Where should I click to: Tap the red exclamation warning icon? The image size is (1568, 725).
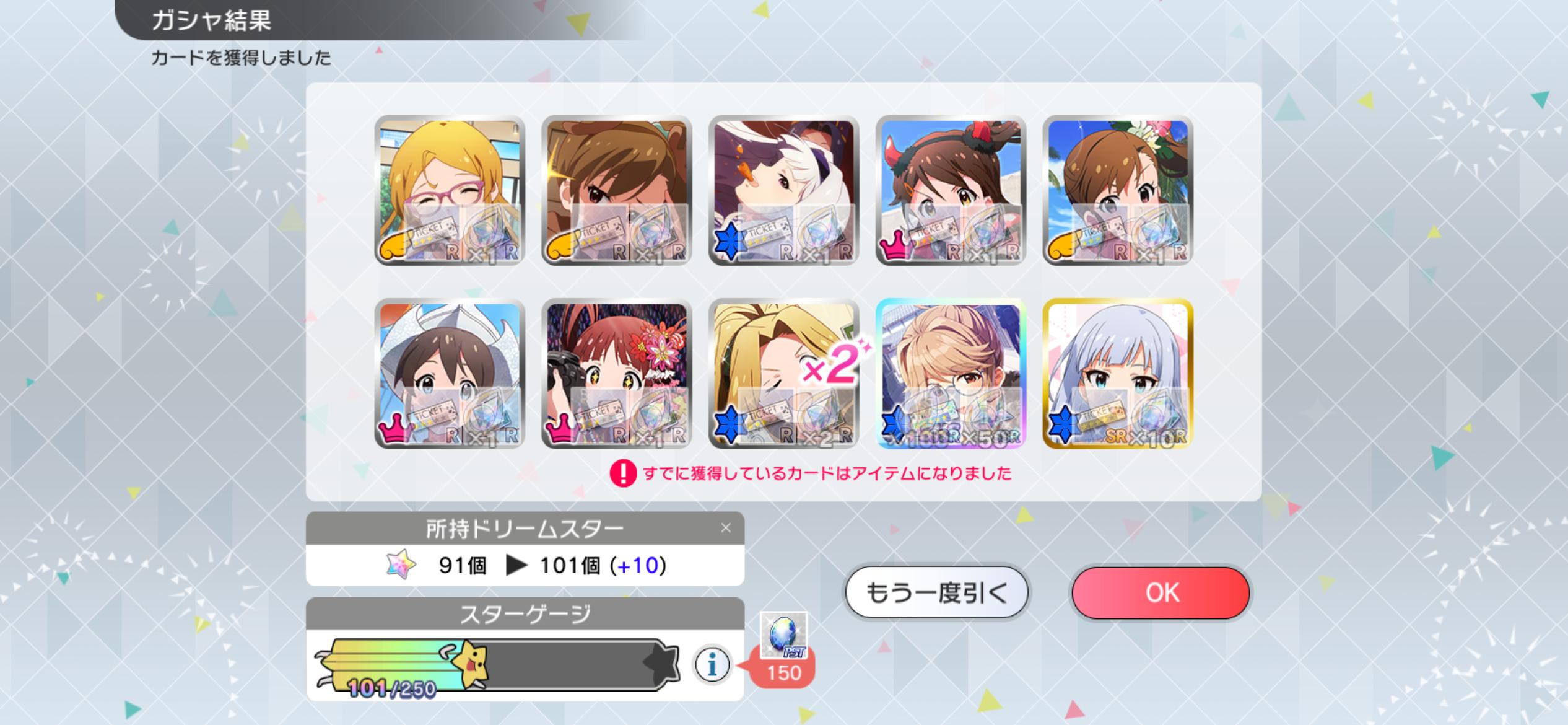(623, 473)
